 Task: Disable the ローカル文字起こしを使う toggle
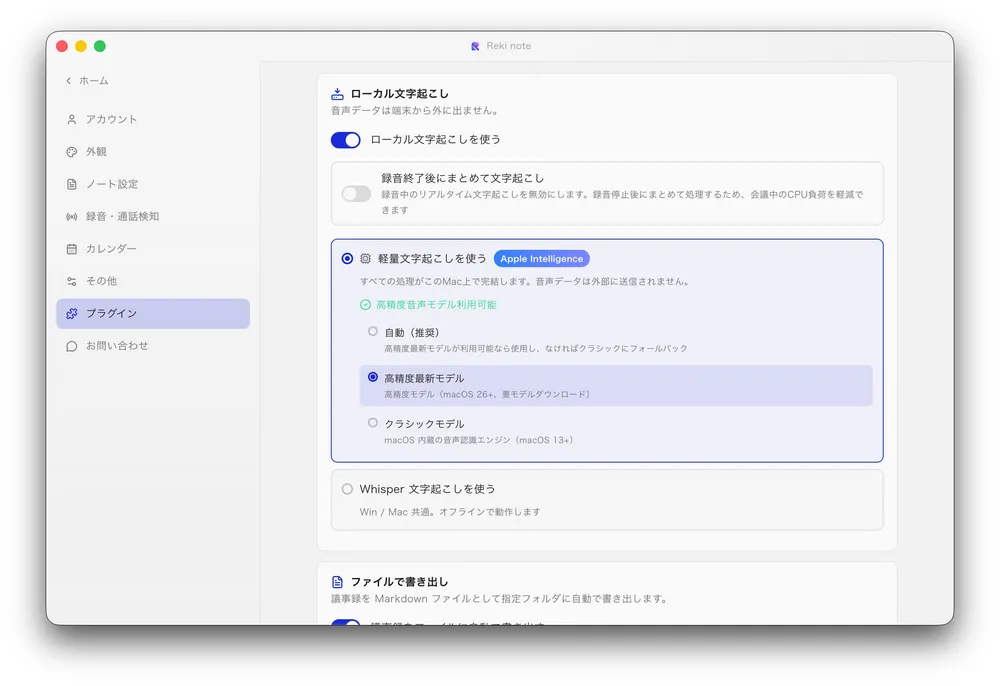point(346,140)
